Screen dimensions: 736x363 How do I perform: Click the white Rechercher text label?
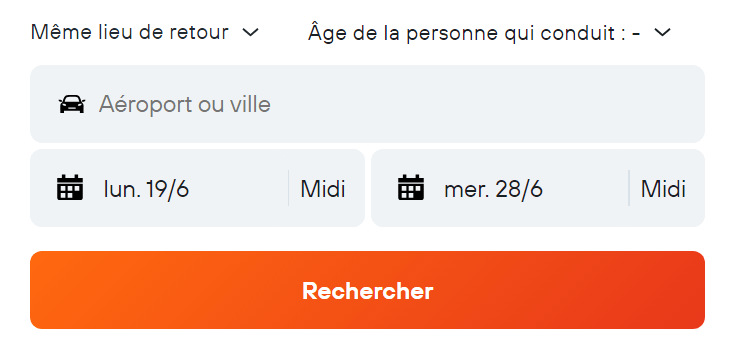[368, 291]
